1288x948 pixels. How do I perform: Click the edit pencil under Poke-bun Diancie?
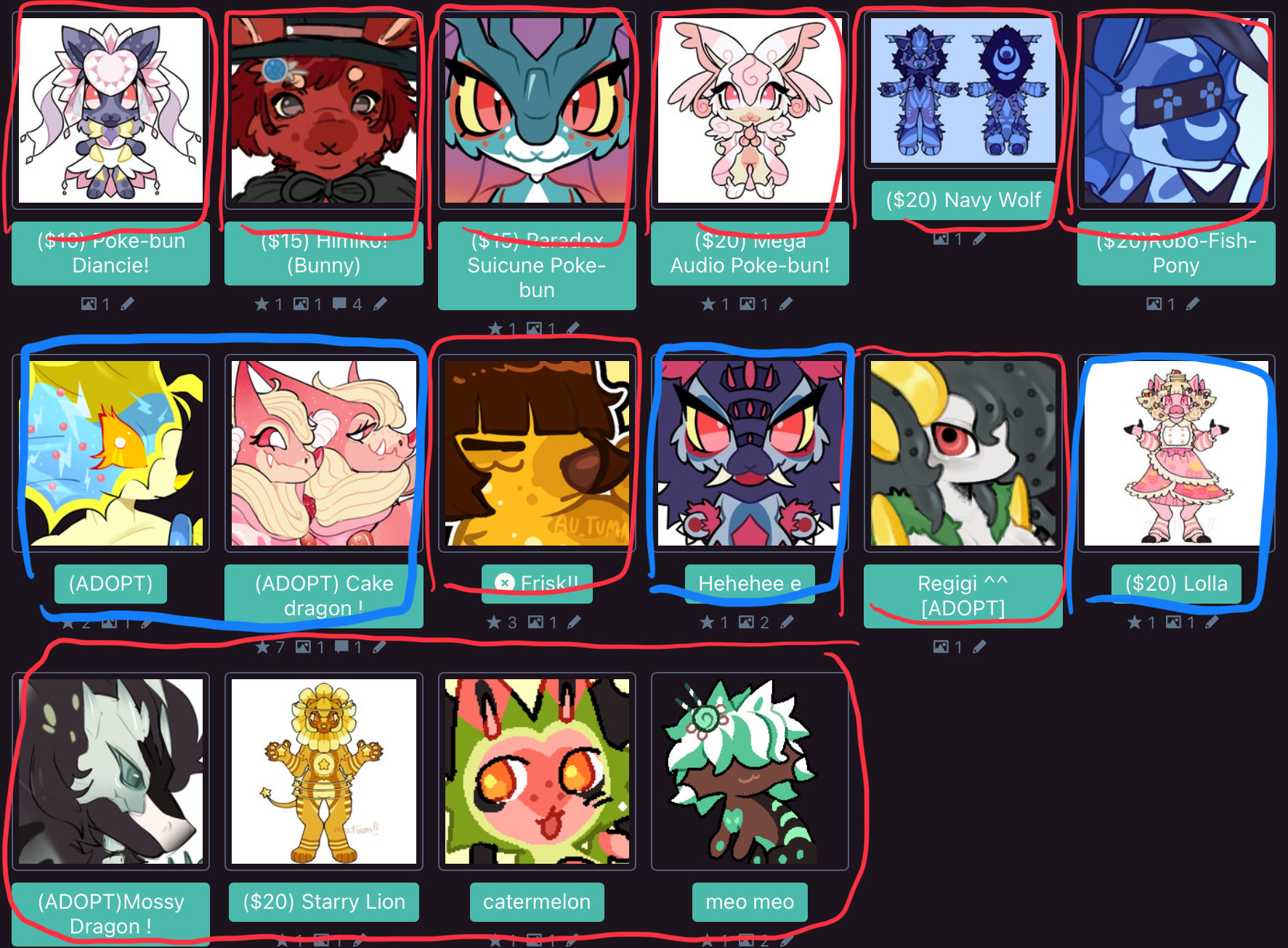point(127,304)
